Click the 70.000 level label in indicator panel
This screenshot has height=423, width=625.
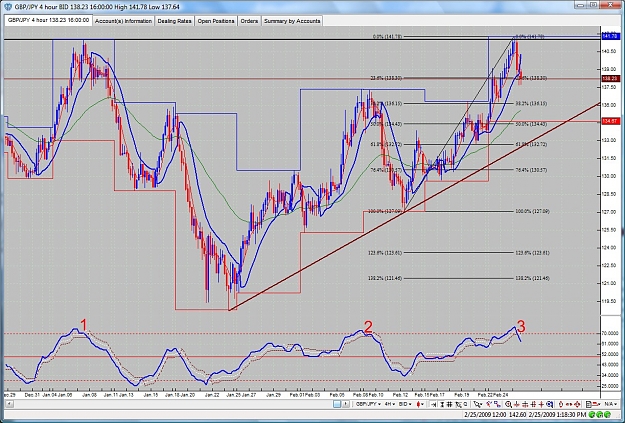point(609,333)
